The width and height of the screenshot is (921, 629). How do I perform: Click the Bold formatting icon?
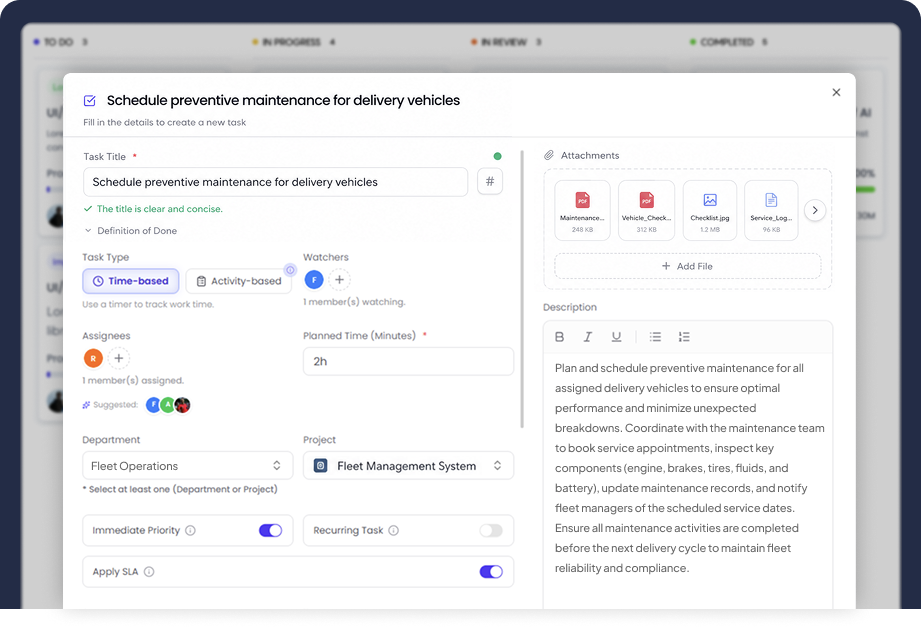pos(559,337)
